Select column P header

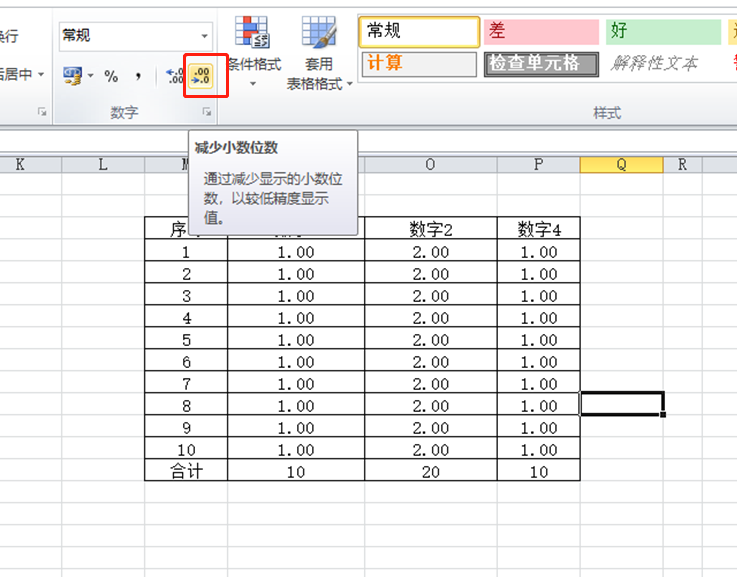539,164
